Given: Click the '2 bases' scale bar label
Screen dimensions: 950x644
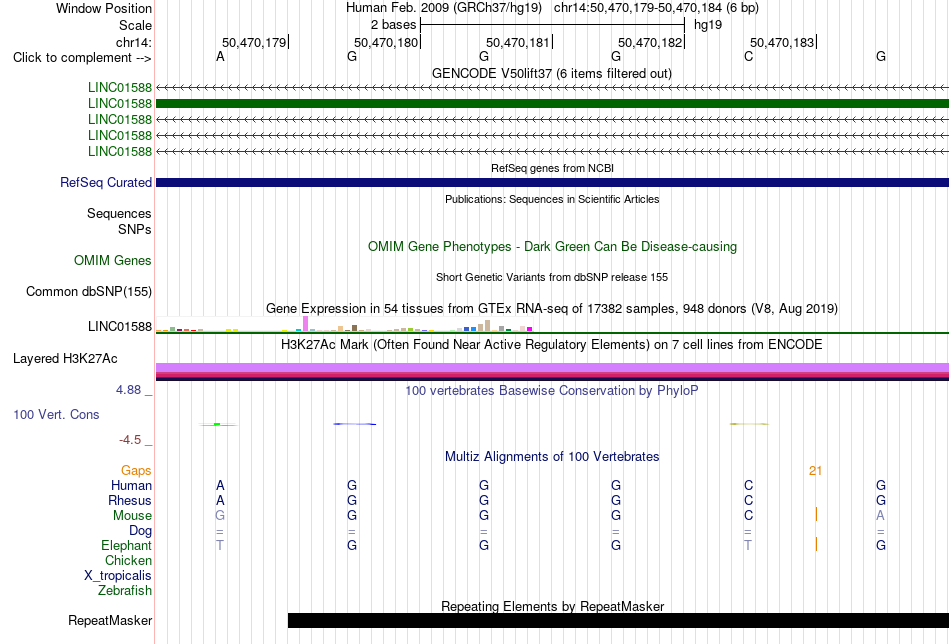Looking at the screenshot, I should coord(393,25).
